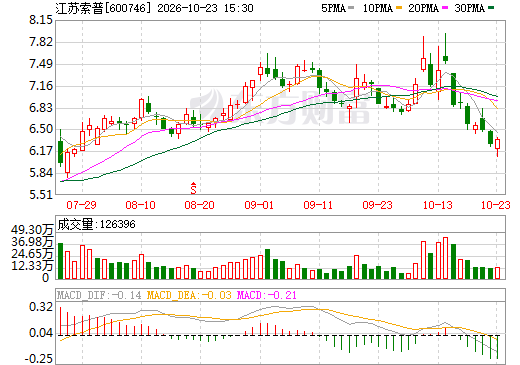
Task: Click price axis label 8.15
Action: (41, 20)
